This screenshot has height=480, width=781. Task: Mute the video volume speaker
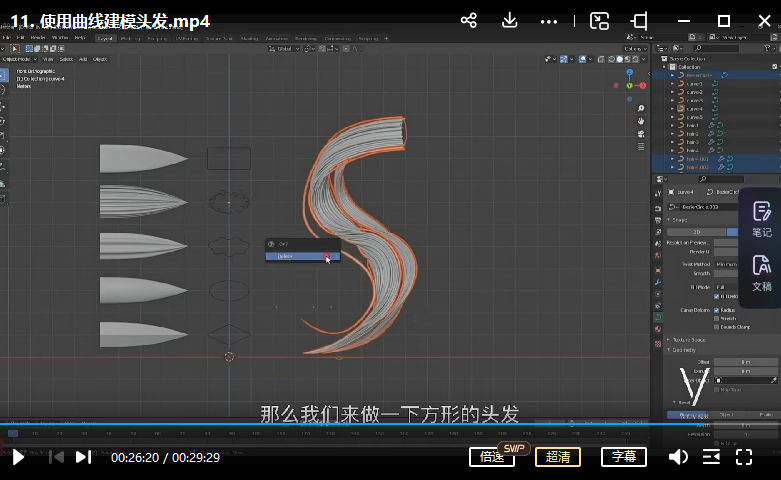point(678,457)
